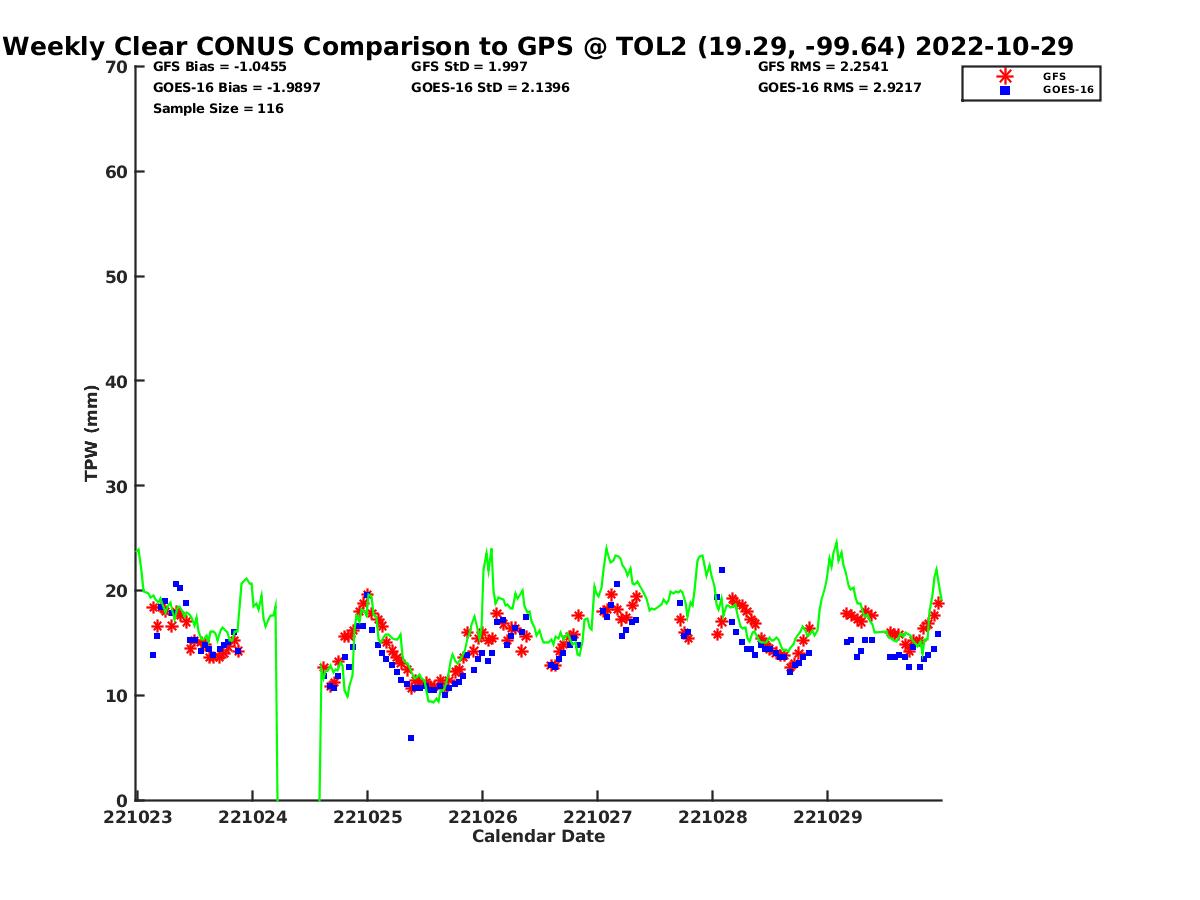Click the TPW (mm) y-axis label

tap(92, 433)
